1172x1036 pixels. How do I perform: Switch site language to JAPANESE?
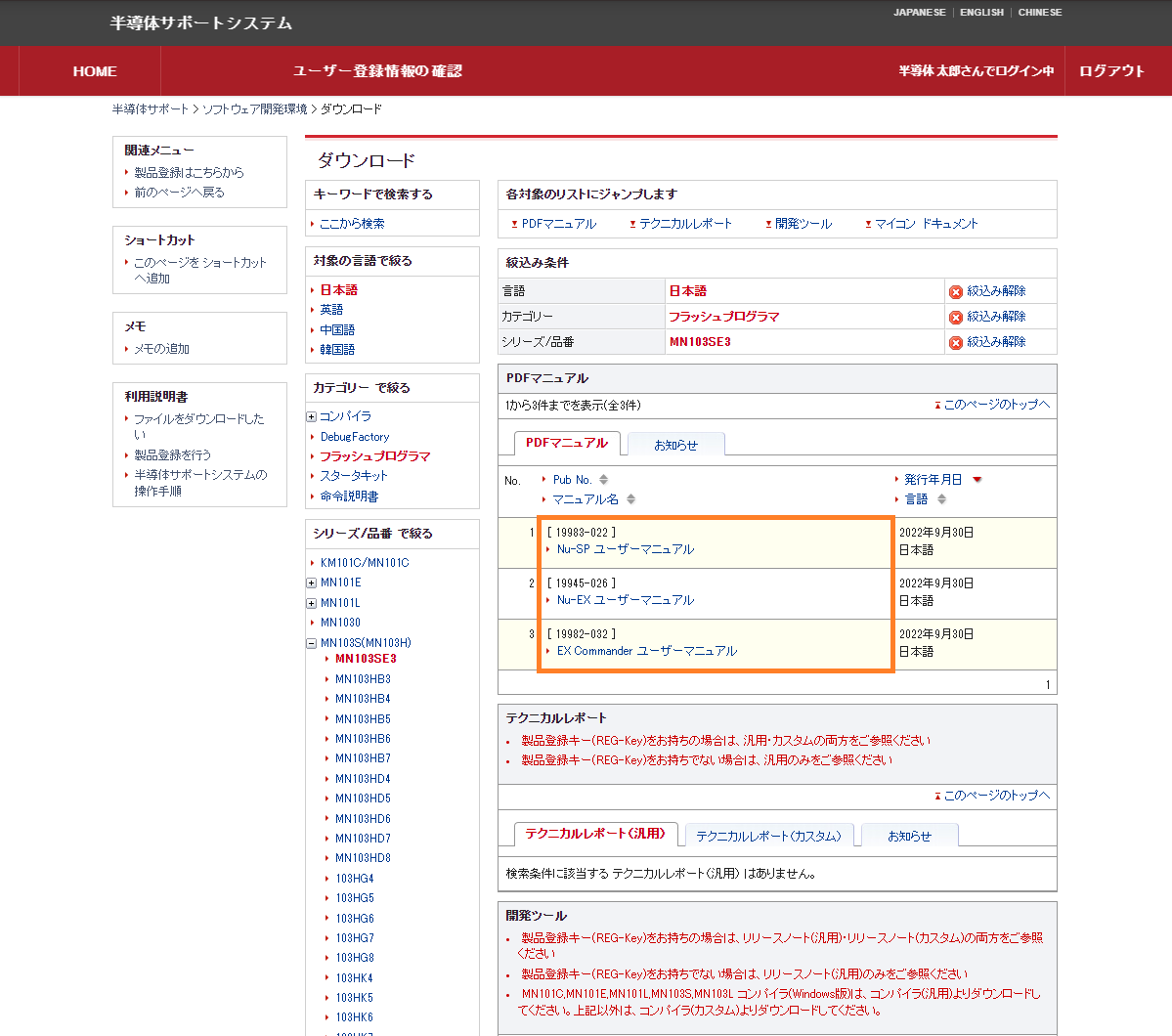coord(920,13)
